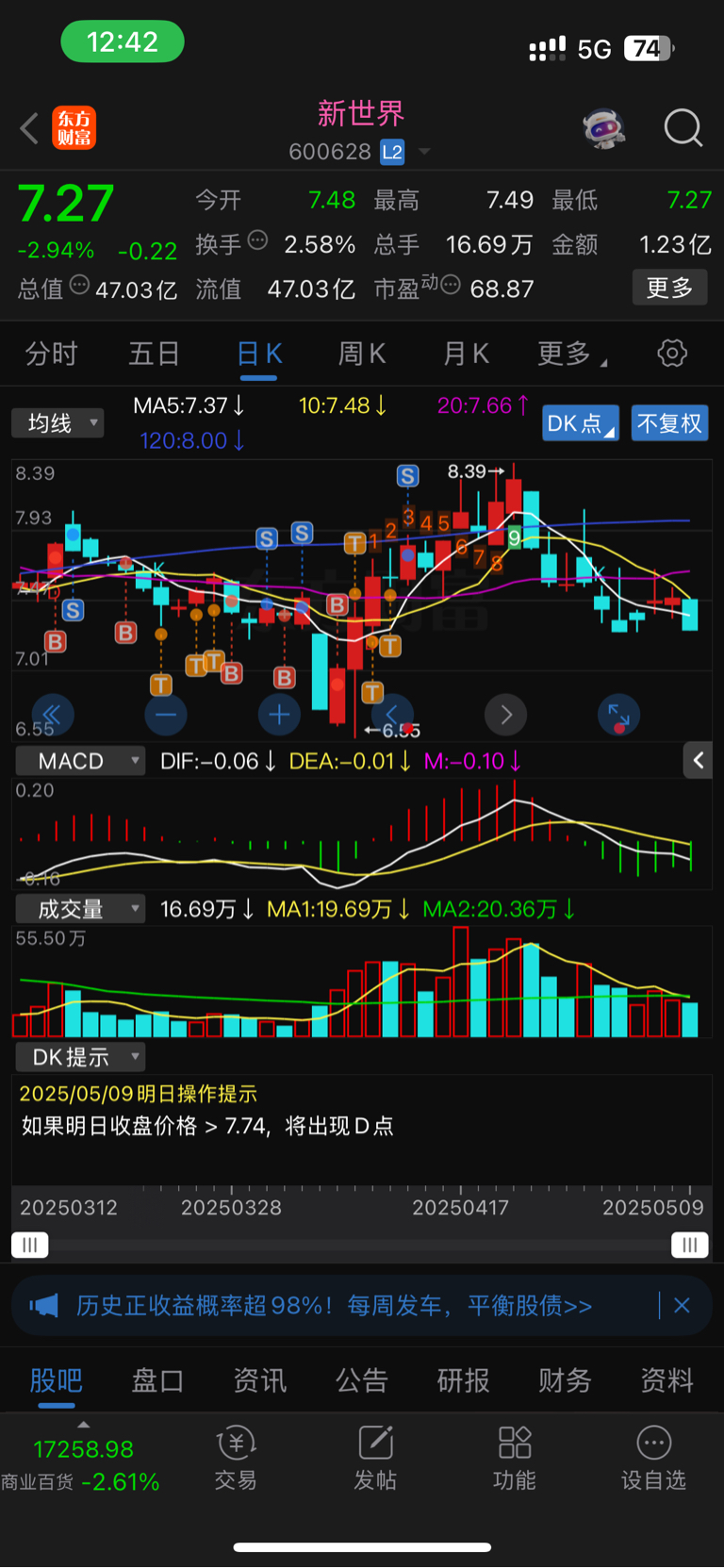Tap the 2025/05/09明日操作提示 line

pos(139,1094)
